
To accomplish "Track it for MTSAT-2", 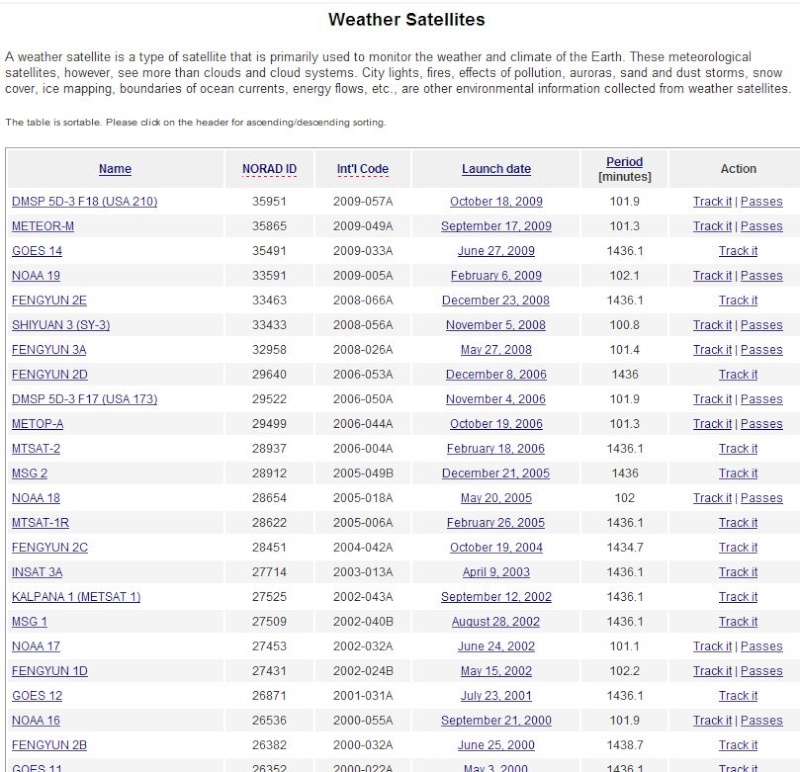I will [x=738, y=449].
